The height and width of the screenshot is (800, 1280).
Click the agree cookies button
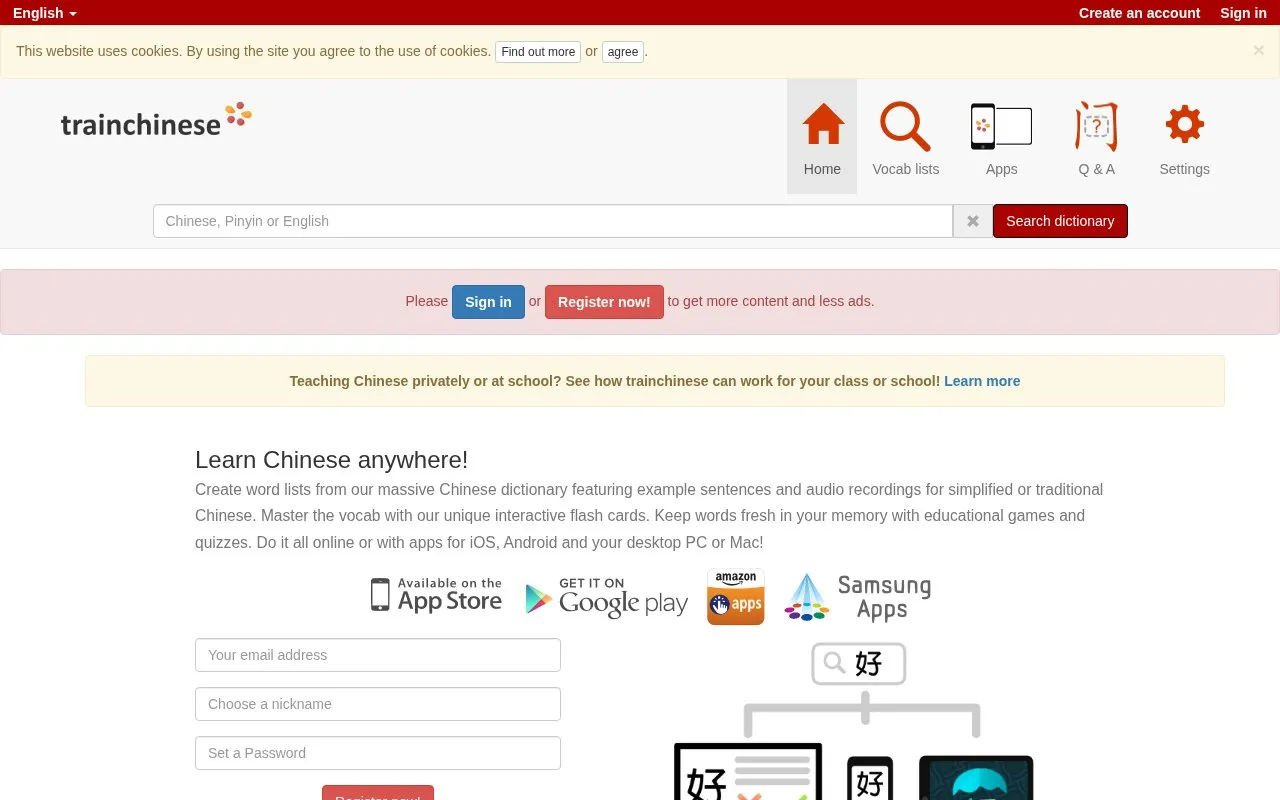pos(623,52)
